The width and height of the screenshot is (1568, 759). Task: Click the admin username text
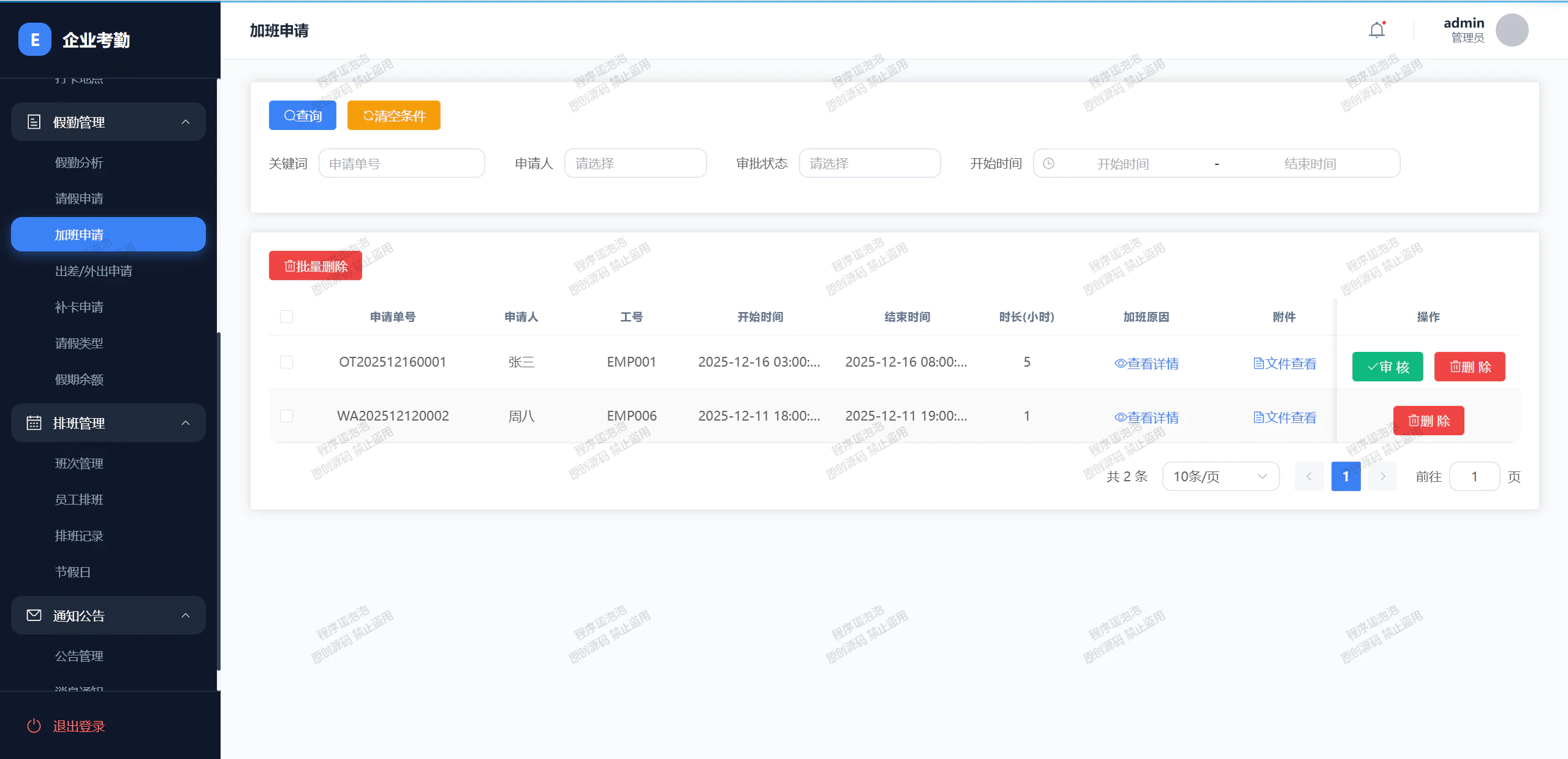[1464, 23]
